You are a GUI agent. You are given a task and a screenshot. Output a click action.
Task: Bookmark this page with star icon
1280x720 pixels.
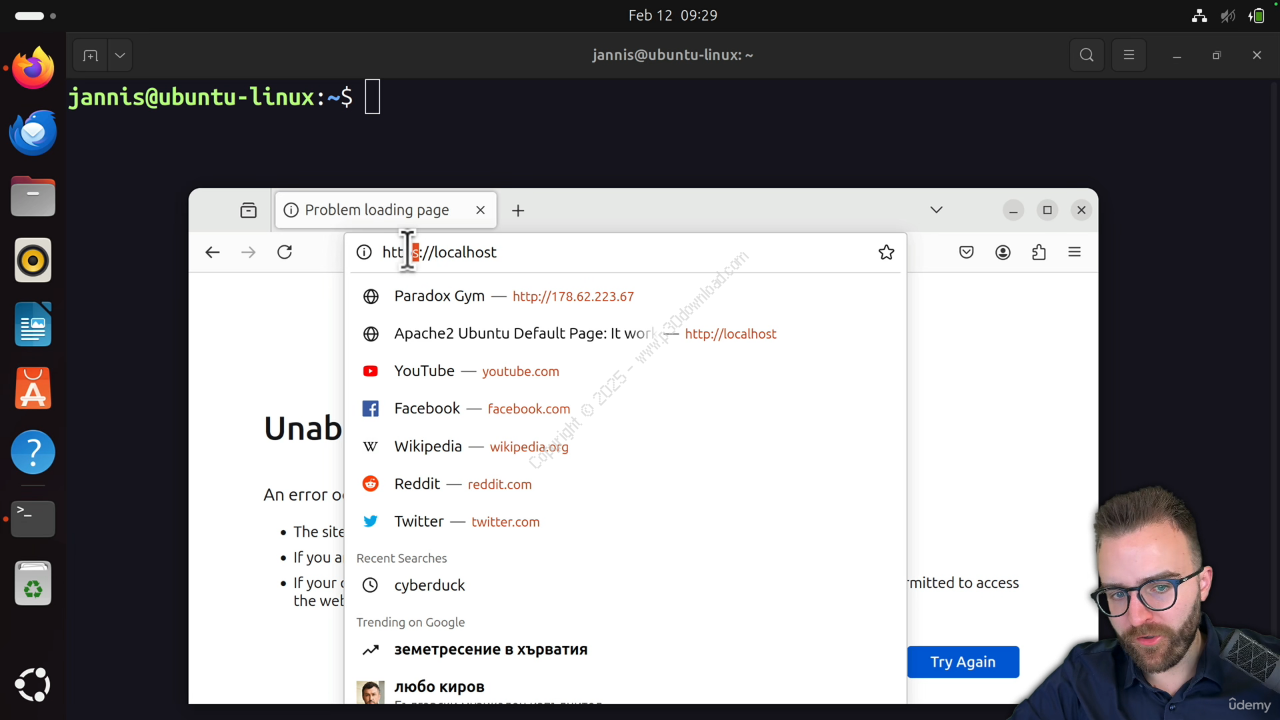(886, 252)
